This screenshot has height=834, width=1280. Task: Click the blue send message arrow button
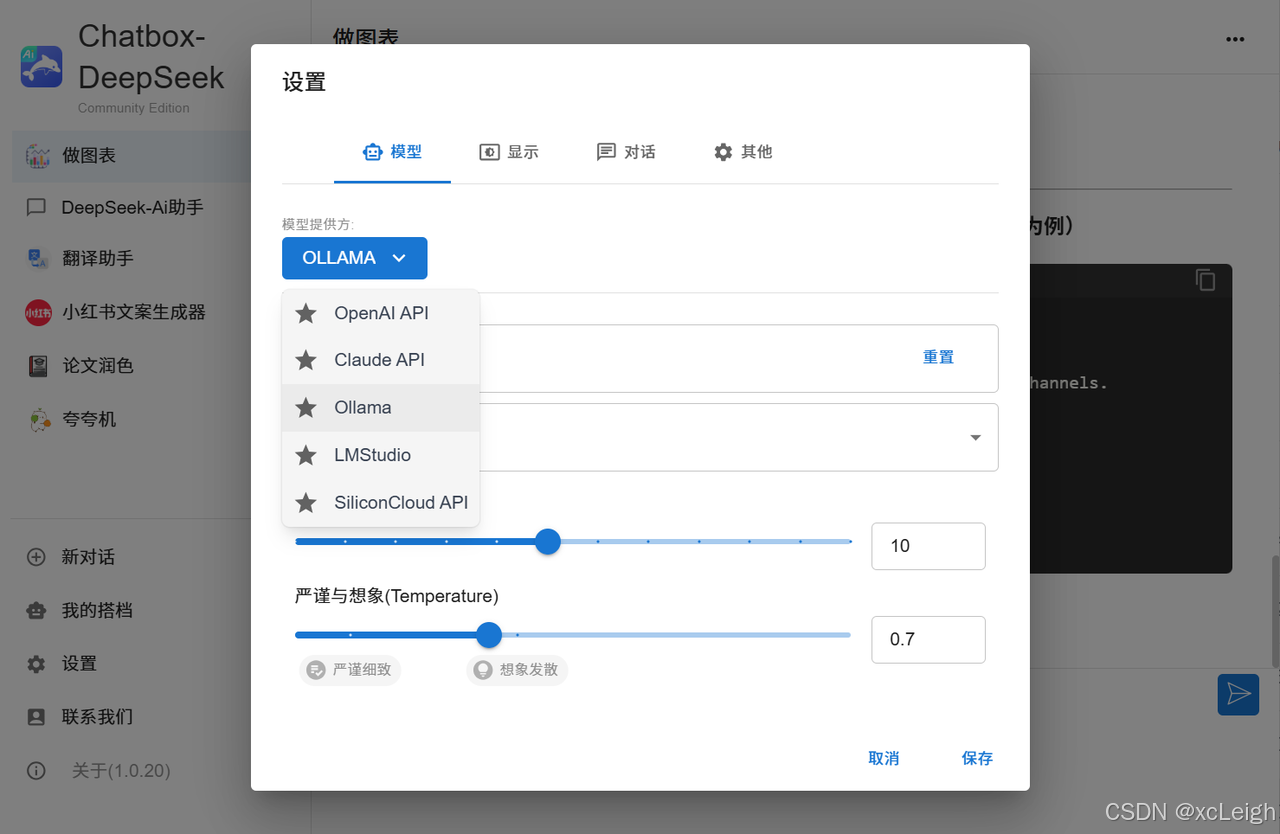(x=1238, y=694)
